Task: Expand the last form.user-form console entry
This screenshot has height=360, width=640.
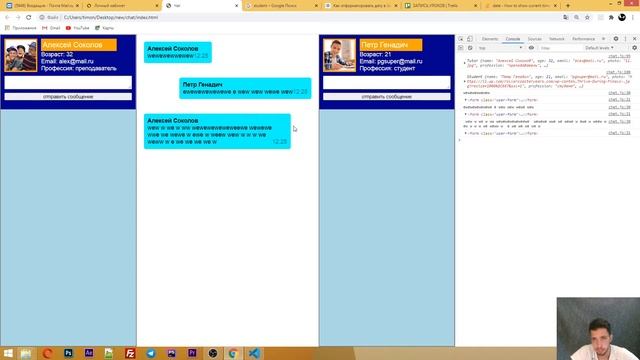Action: click(465, 133)
